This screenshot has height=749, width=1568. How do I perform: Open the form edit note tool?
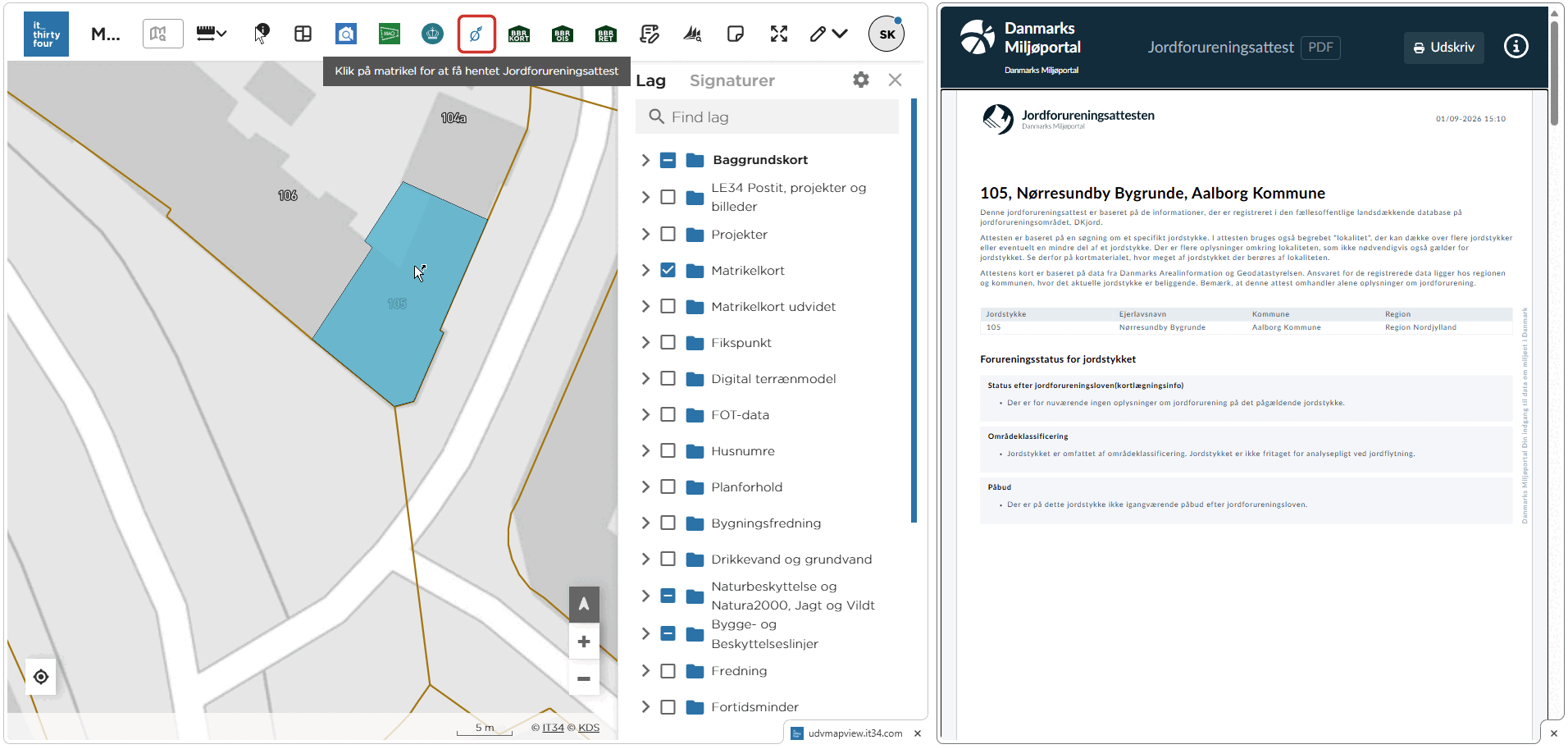coord(650,34)
